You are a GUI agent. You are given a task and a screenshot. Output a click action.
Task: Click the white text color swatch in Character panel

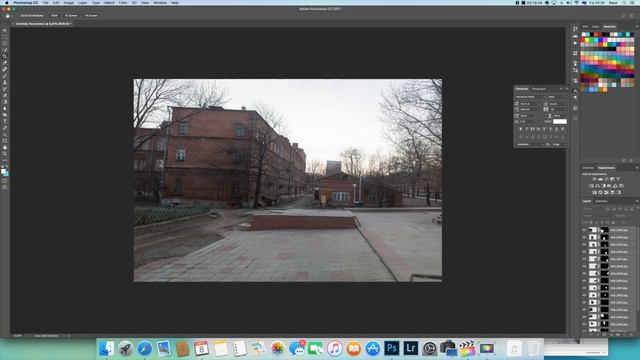coord(560,122)
